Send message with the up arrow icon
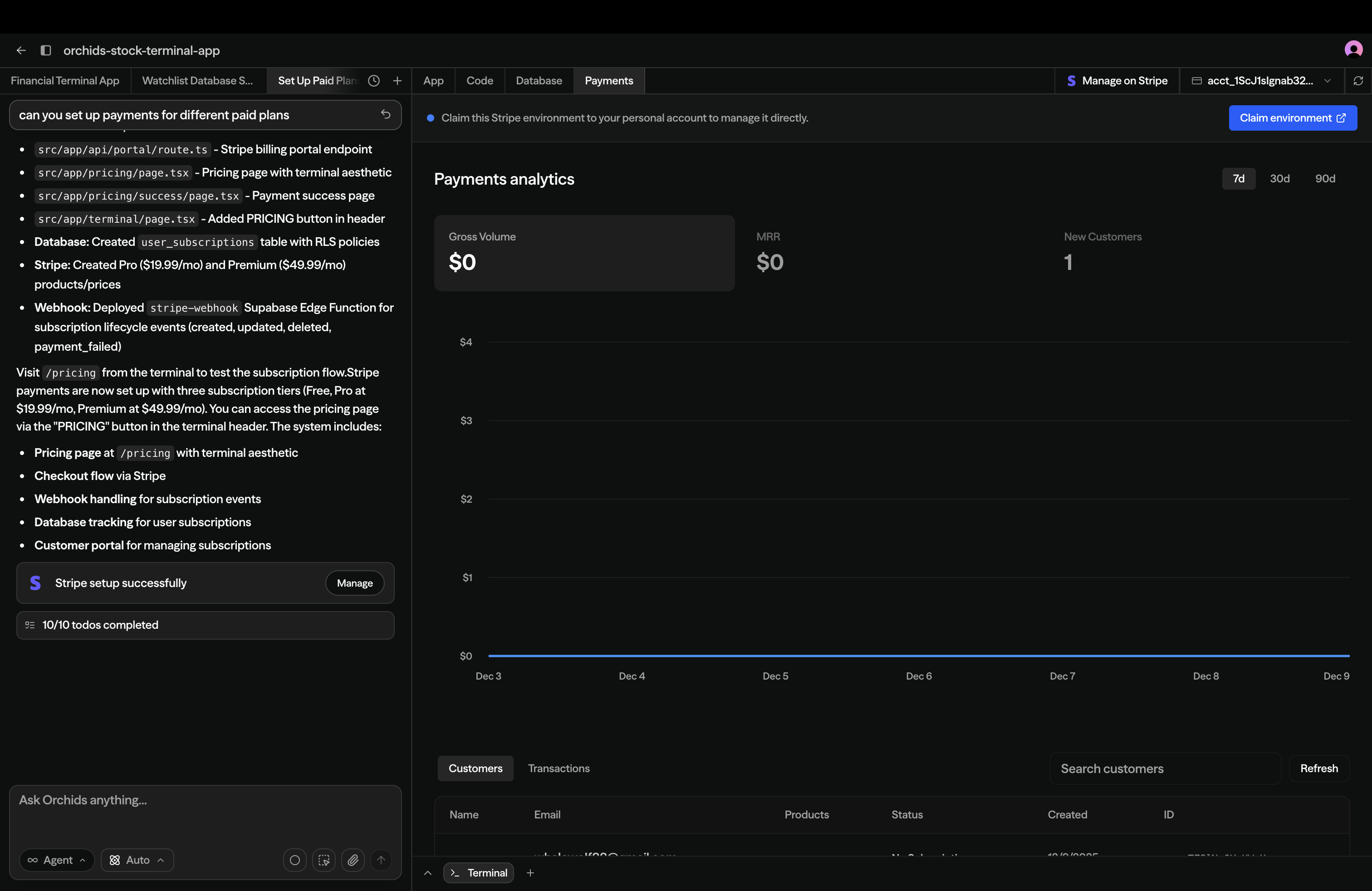1372x891 pixels. pos(382,860)
